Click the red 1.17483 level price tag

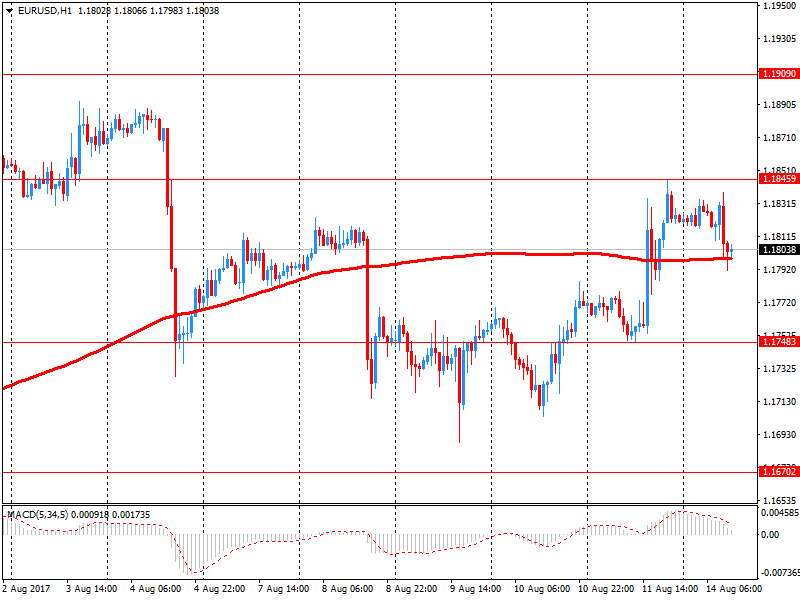(x=779, y=342)
